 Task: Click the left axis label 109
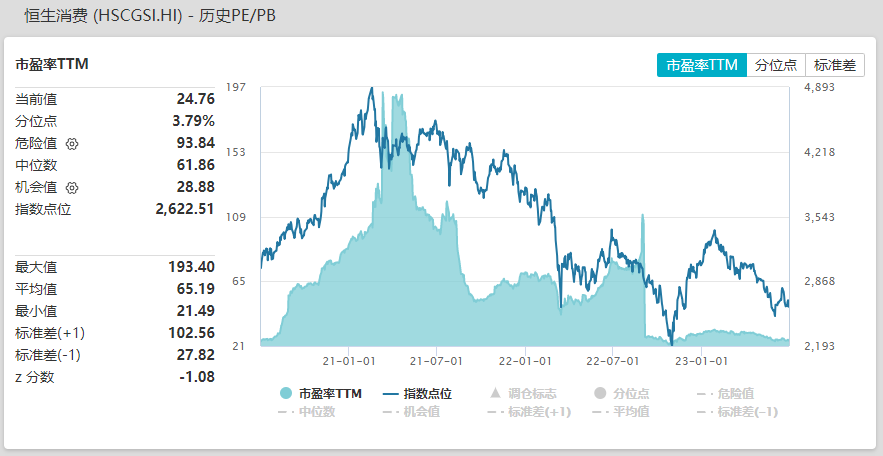[x=234, y=217]
